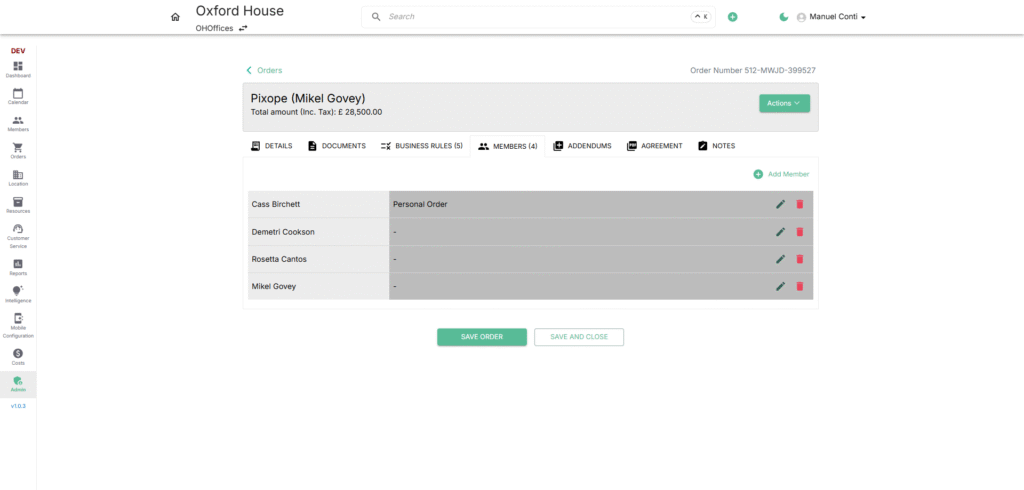Switch location with OHOffices swap arrows

(243, 29)
